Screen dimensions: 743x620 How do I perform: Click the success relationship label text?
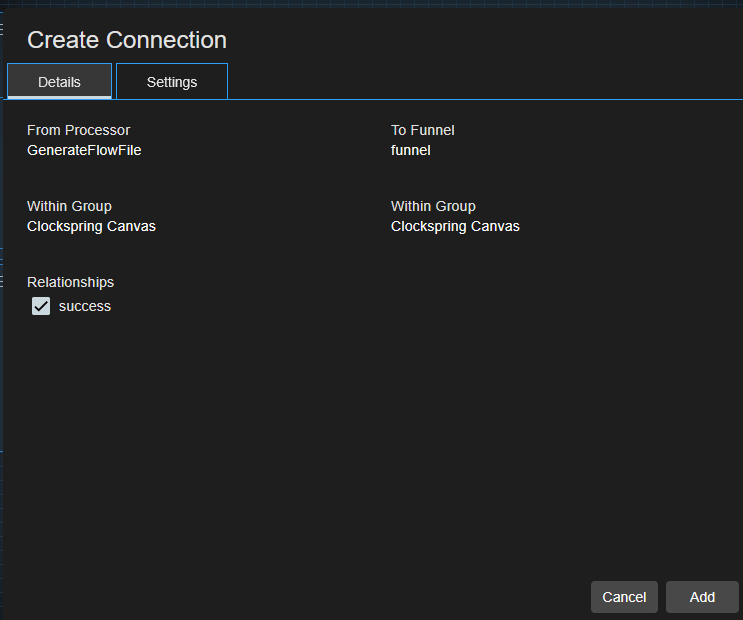point(85,306)
